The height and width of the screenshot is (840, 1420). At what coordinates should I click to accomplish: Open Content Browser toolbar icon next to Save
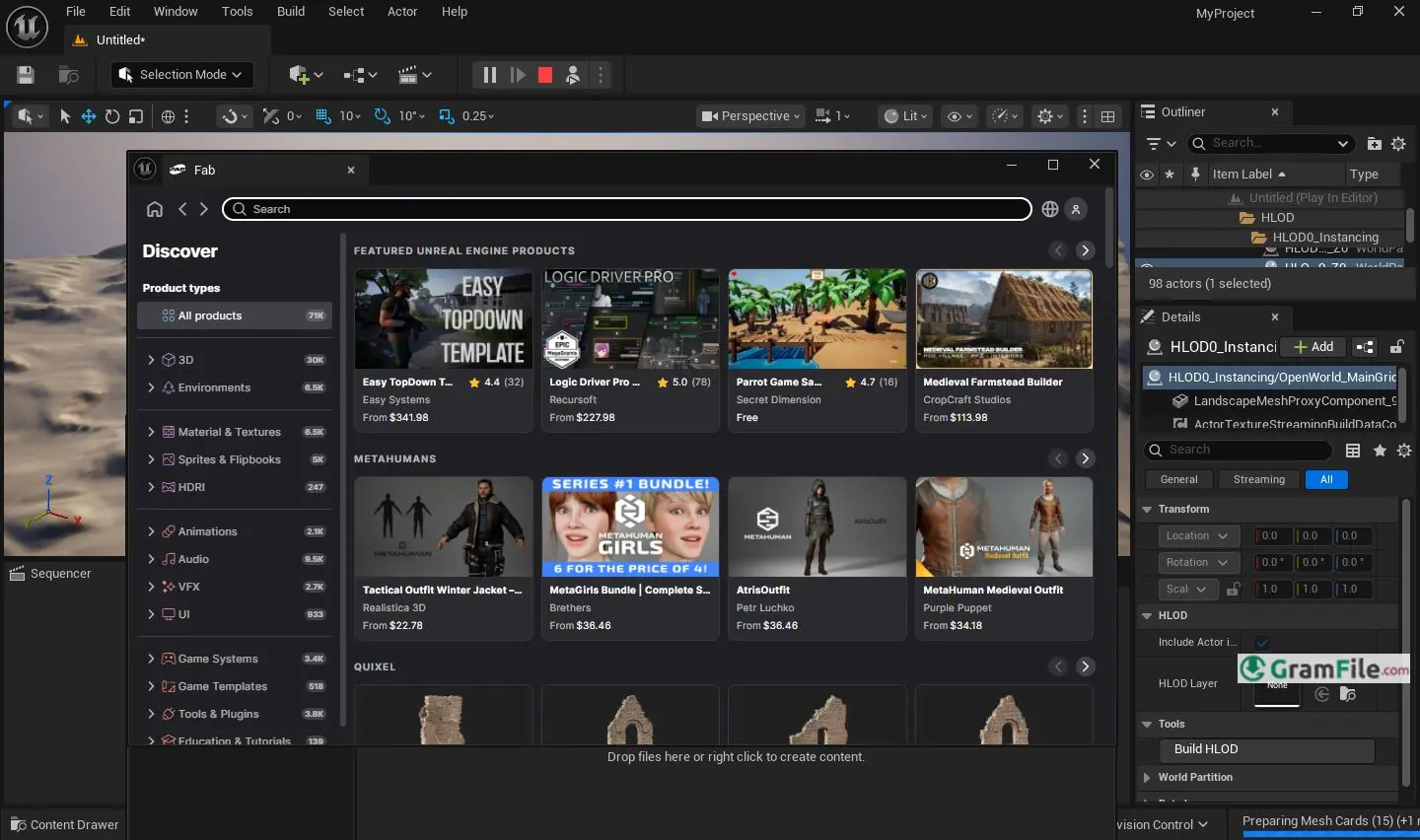(68, 75)
